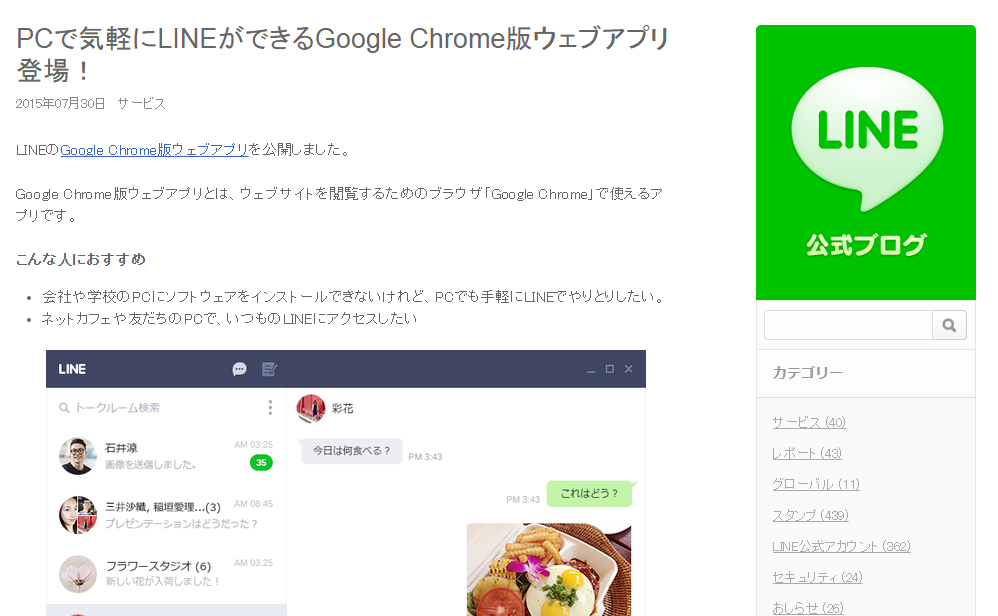Open the グローバル (11) category link

(816, 484)
